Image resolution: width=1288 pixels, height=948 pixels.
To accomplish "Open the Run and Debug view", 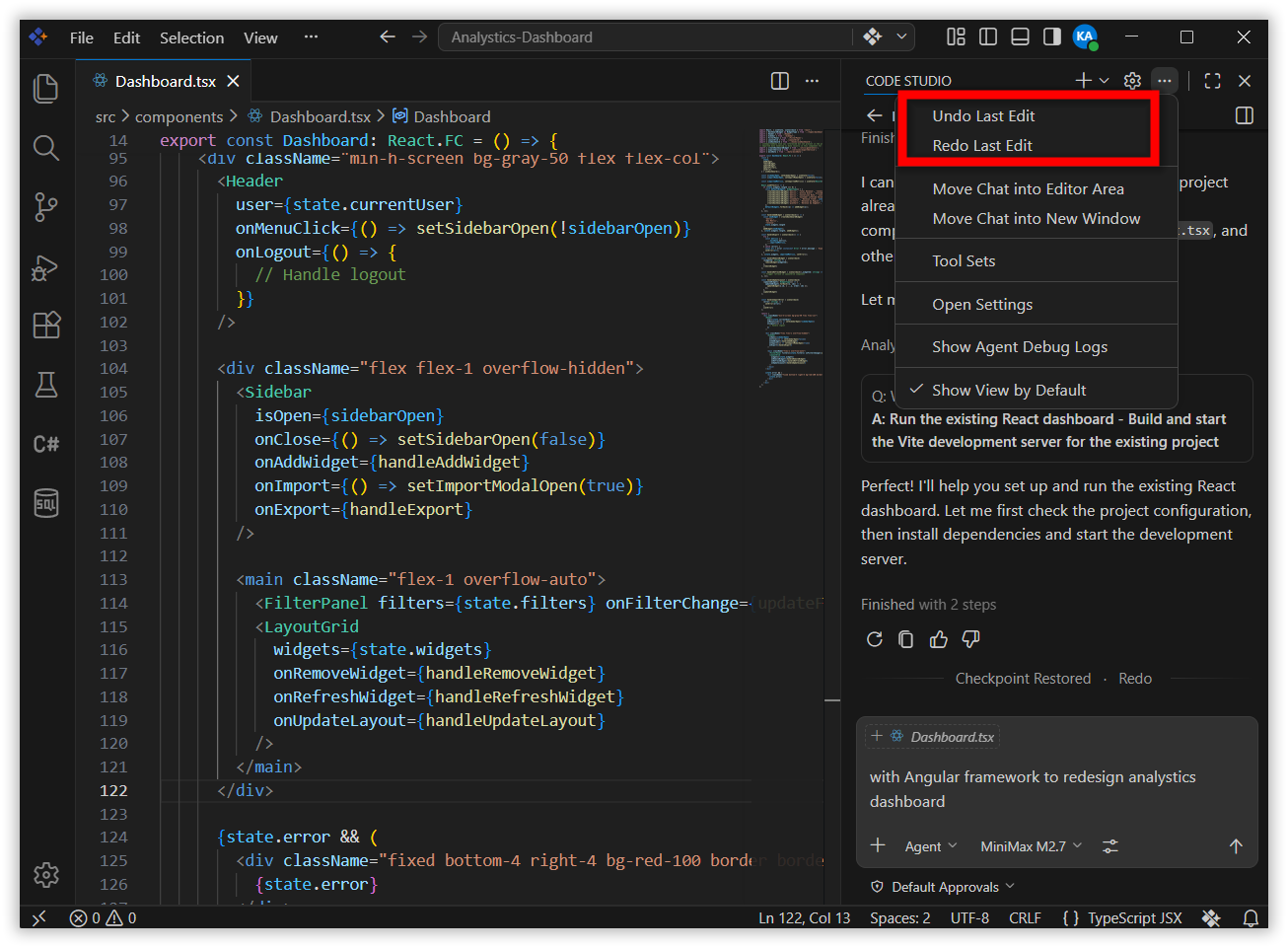I will point(46,267).
